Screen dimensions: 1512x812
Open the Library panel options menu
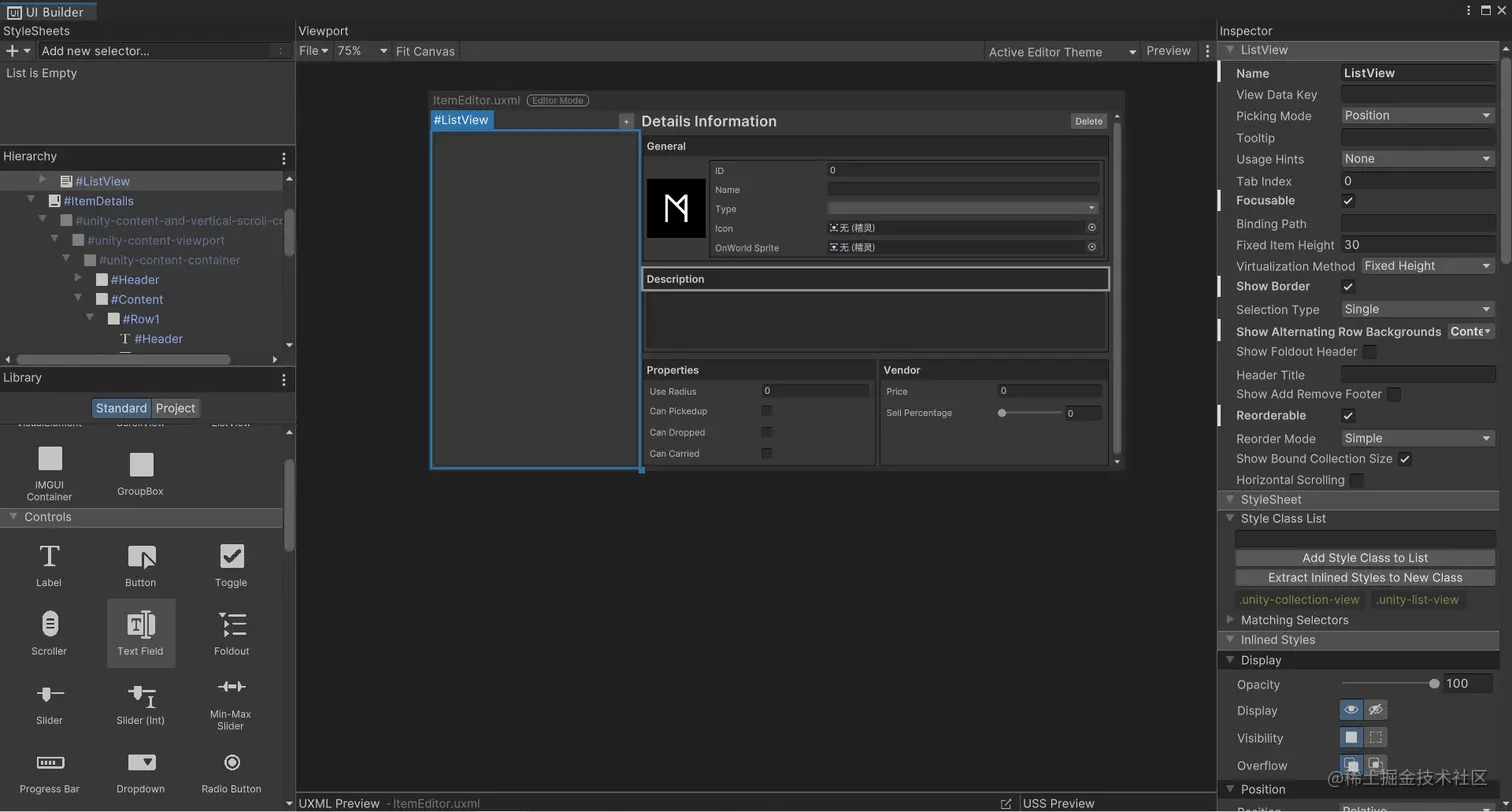click(284, 379)
